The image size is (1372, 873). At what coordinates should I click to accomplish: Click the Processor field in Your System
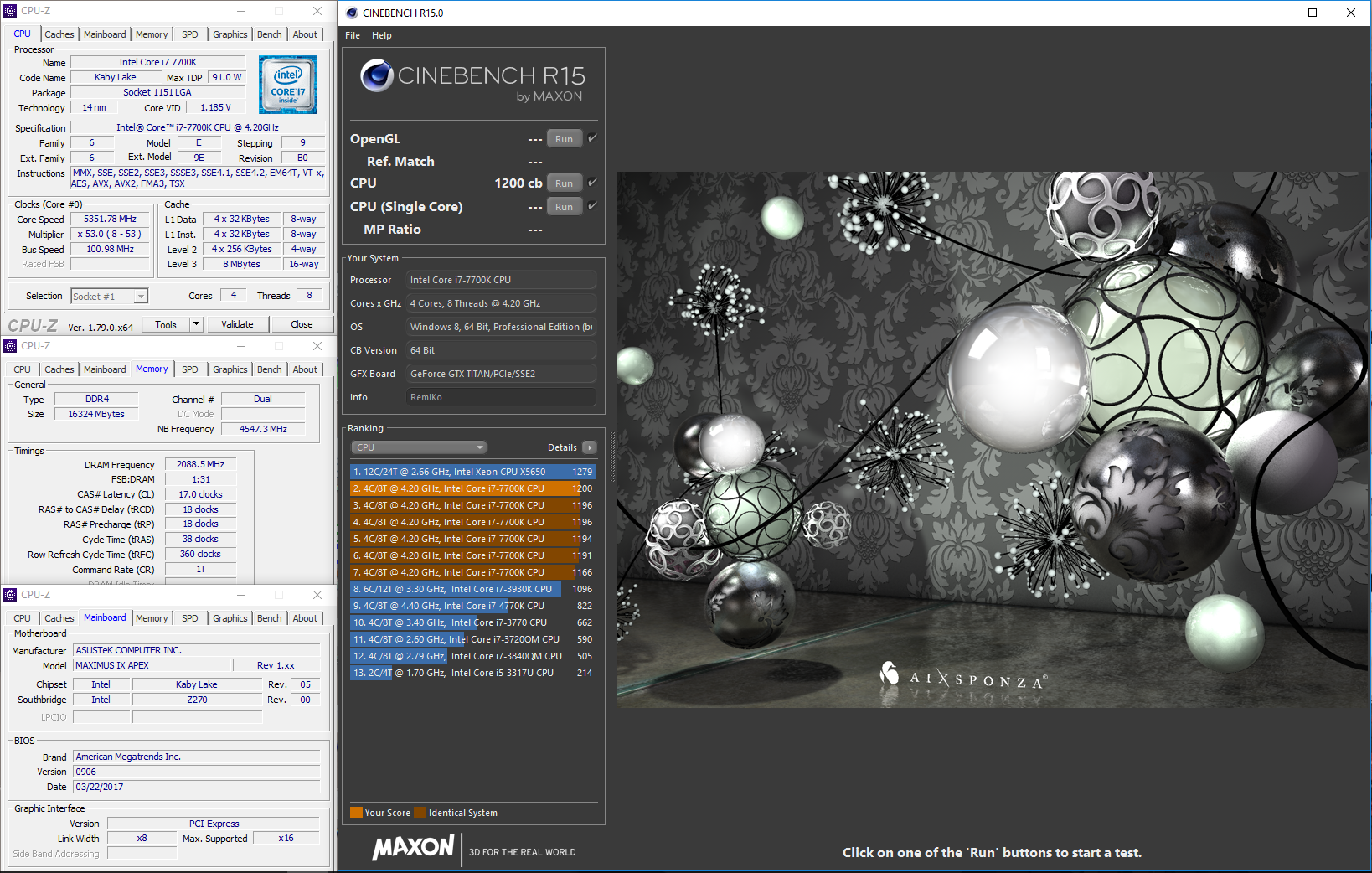pyautogui.click(x=501, y=280)
